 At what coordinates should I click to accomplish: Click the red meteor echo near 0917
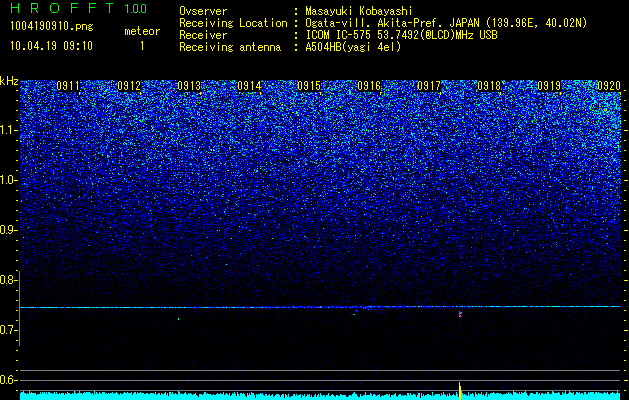point(460,314)
